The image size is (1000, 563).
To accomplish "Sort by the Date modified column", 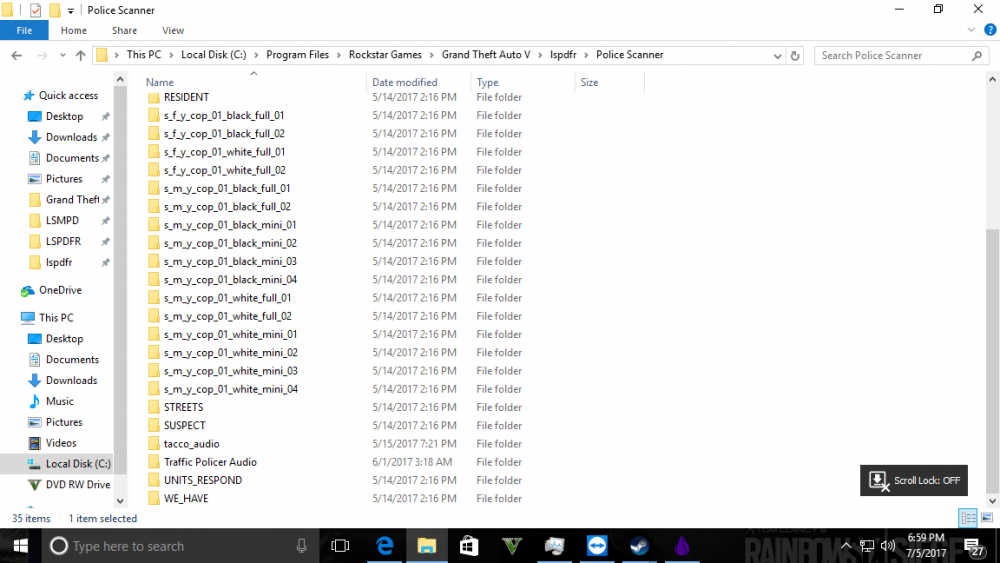I will [x=405, y=82].
